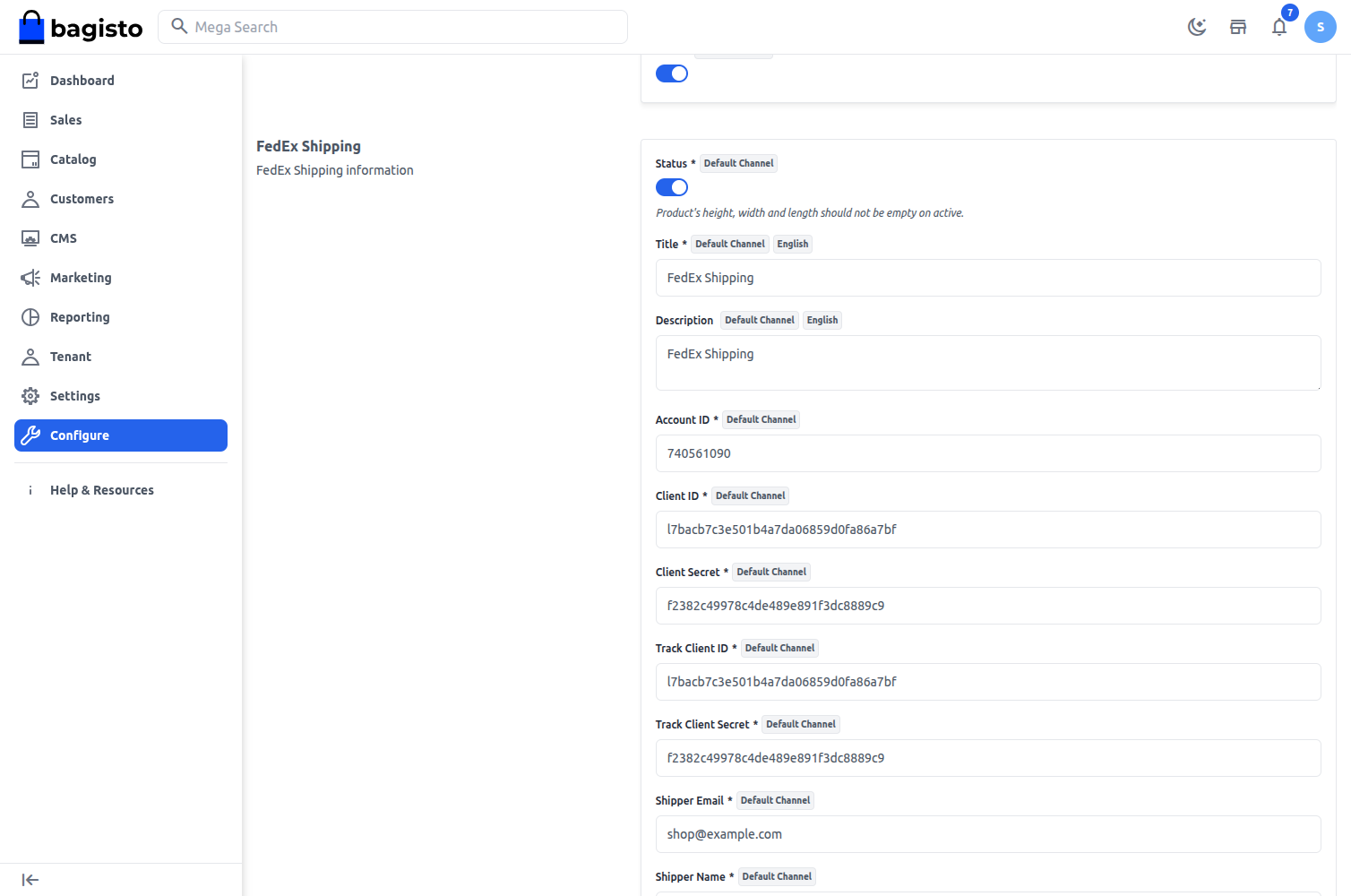
Task: Click the CMS monitor icon
Action: 30,238
